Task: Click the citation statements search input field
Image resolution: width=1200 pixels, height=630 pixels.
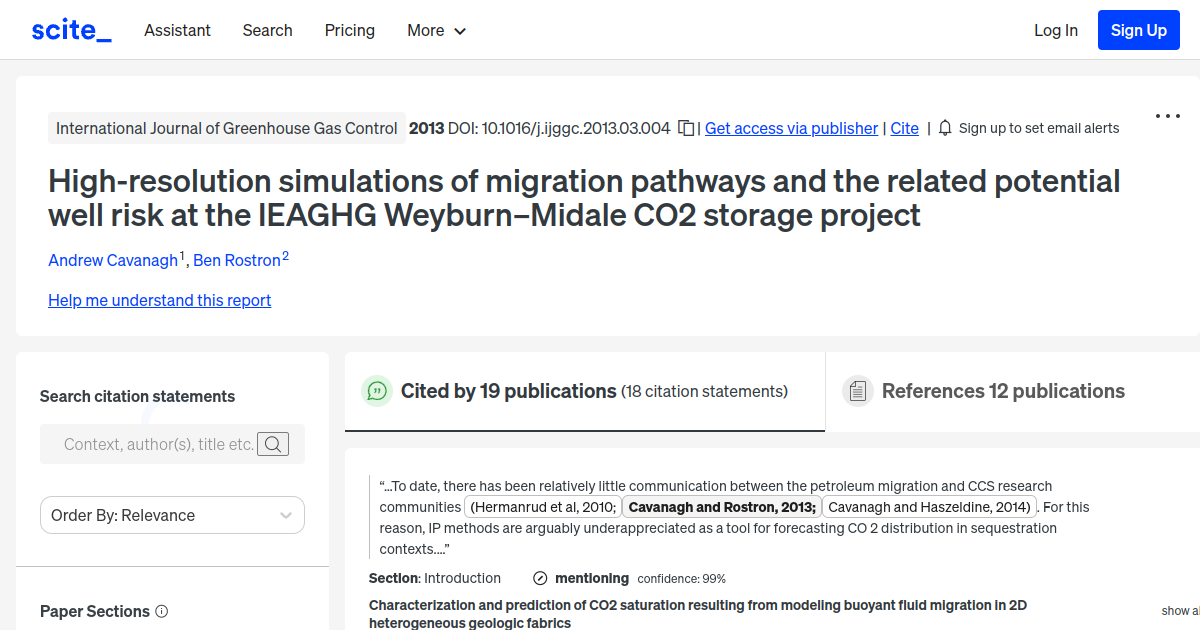Action: tap(160, 444)
